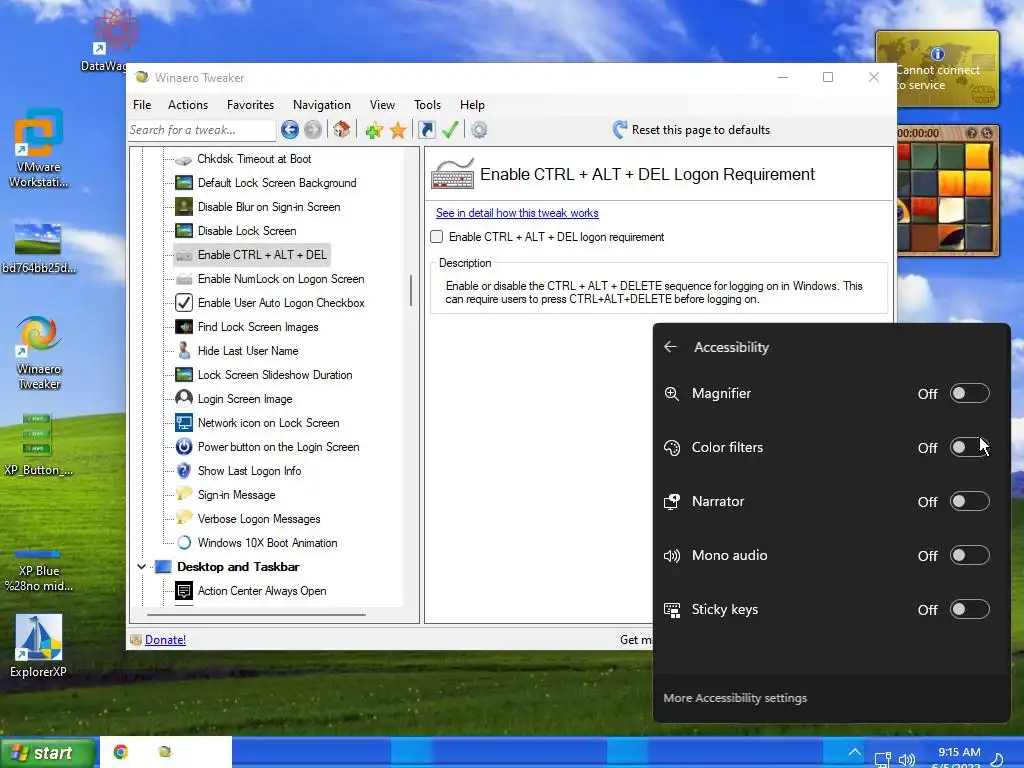This screenshot has height=768, width=1024.
Task: Open the View menu
Action: [x=382, y=104]
